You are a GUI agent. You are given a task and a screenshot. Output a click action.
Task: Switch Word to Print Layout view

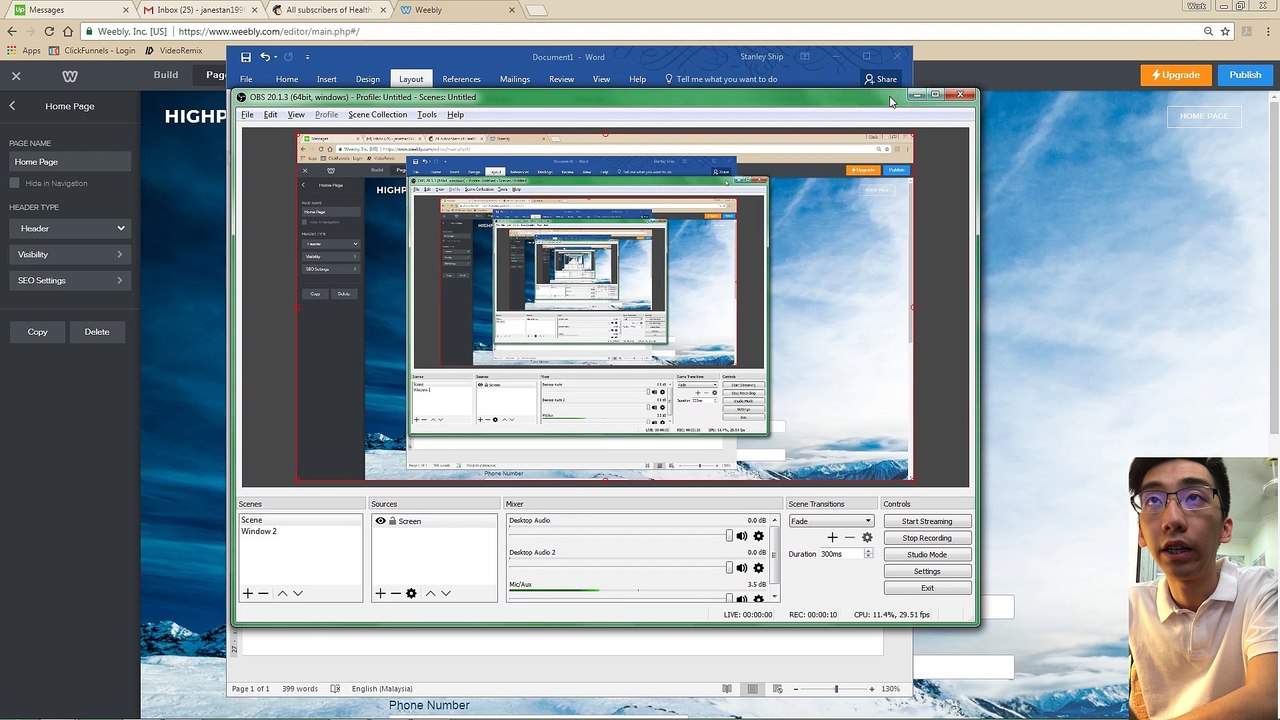pyautogui.click(x=752, y=689)
